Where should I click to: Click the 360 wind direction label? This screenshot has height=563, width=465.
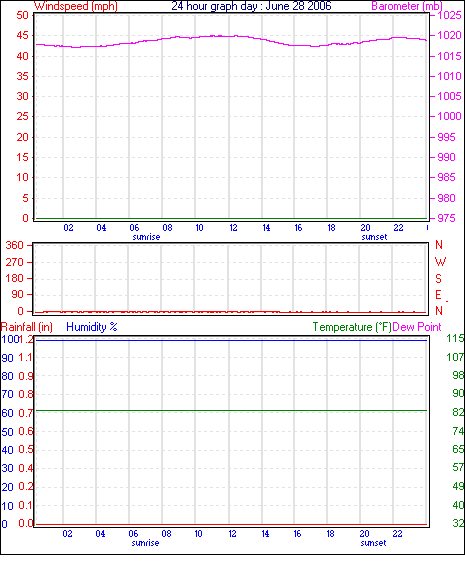14,245
